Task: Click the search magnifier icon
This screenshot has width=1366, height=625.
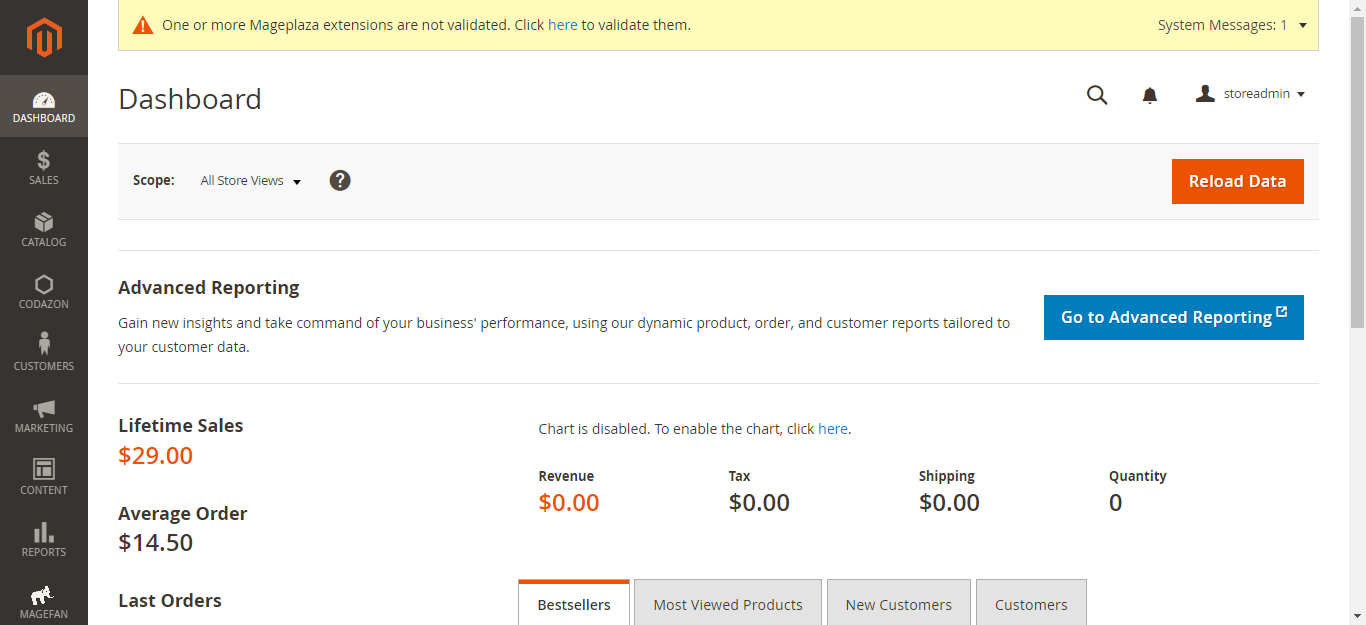Action: coord(1097,95)
